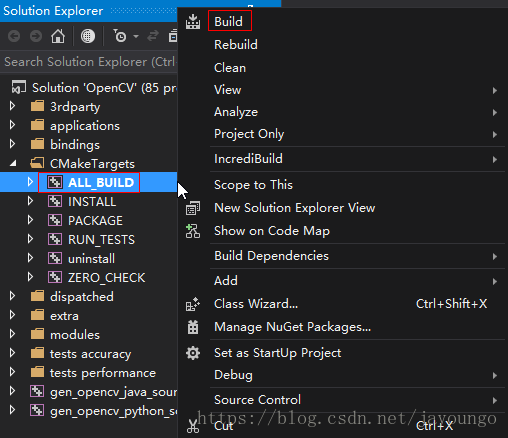The image size is (508, 438).
Task: Click gen_opencv_python_source project icon
Action: [x=37, y=410]
